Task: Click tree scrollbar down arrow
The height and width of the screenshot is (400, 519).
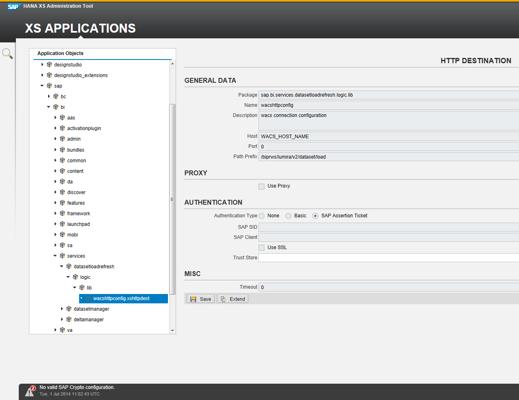Action: (172, 330)
